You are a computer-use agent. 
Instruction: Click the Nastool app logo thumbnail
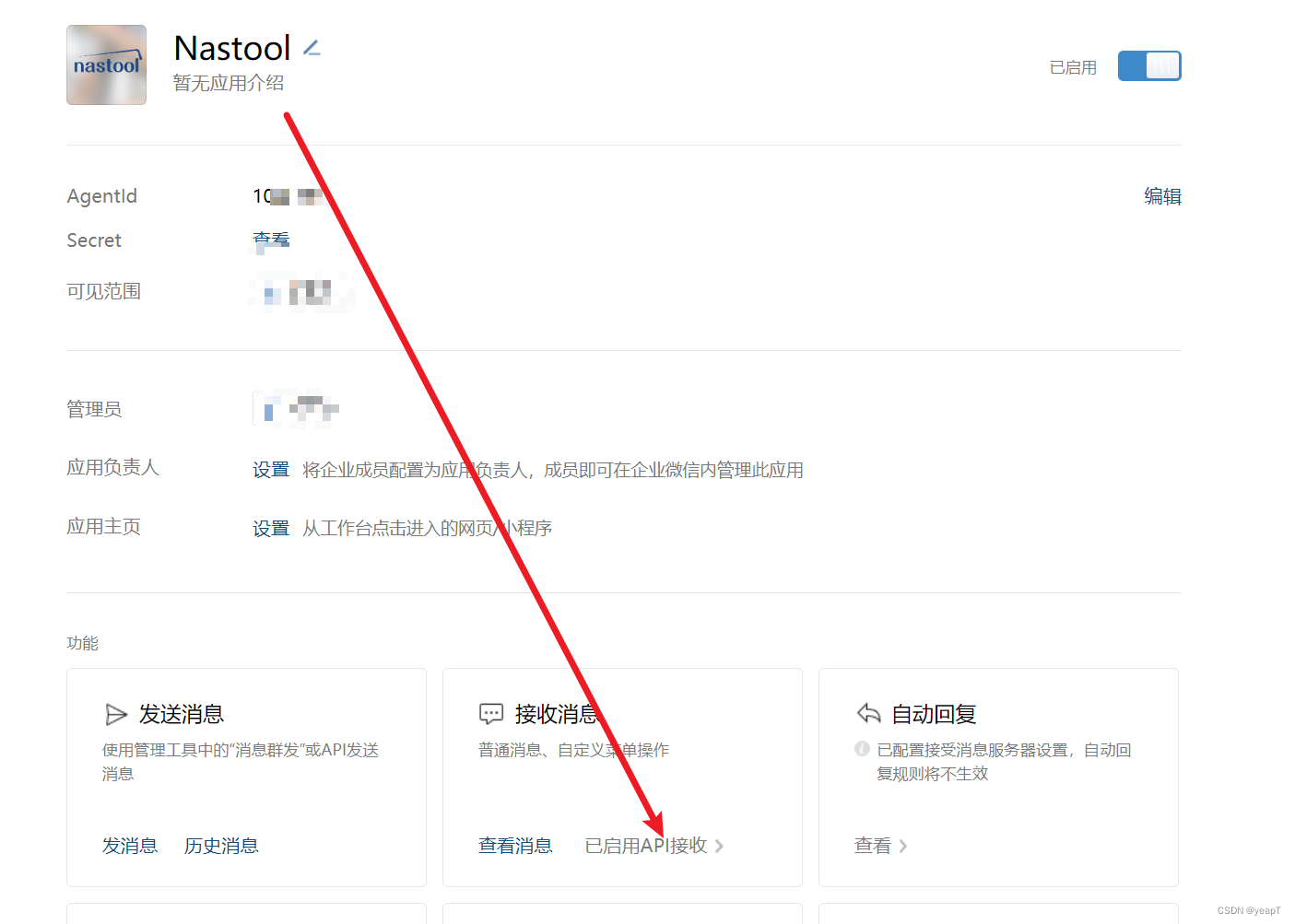[x=106, y=64]
